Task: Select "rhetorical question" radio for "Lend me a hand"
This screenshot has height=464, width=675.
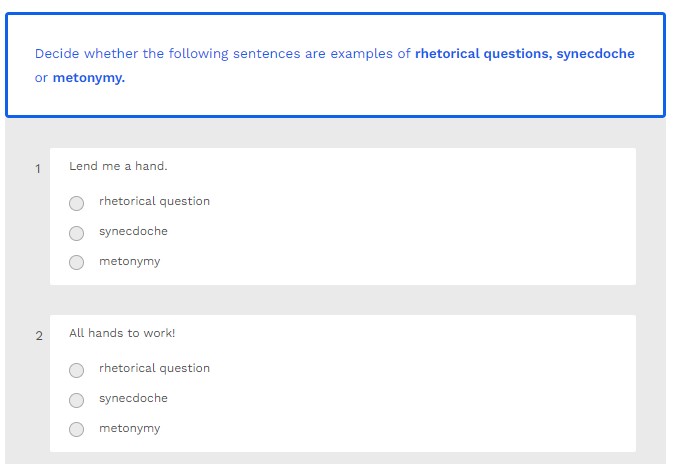Action: click(77, 203)
